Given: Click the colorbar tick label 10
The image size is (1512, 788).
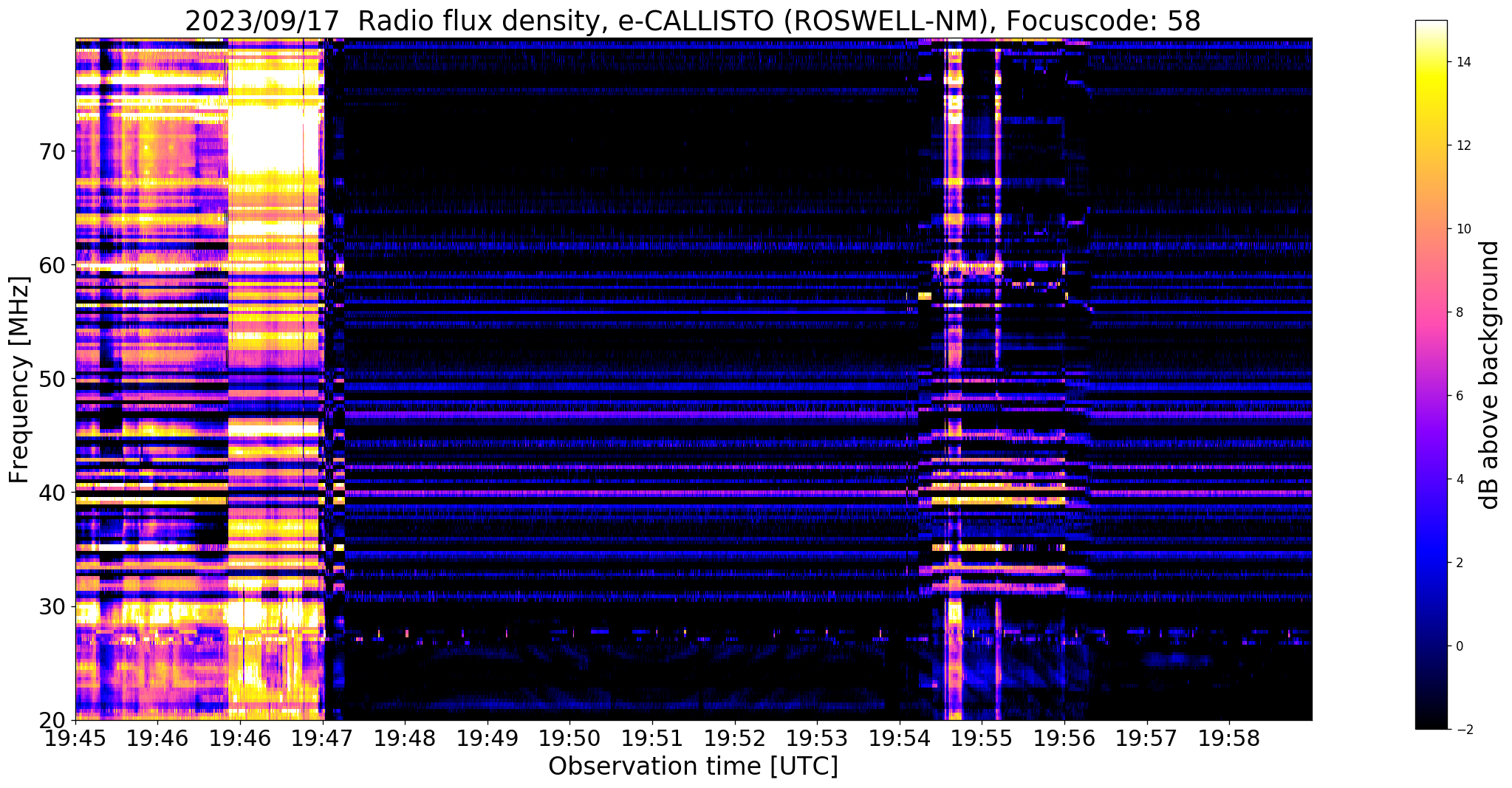Looking at the screenshot, I should point(1463,229).
